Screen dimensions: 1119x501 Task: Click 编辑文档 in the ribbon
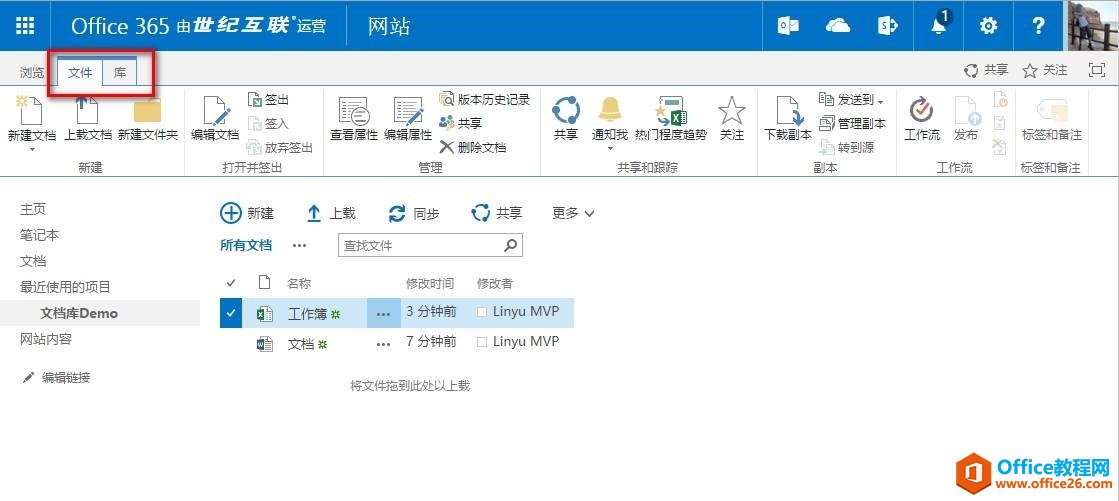click(215, 118)
